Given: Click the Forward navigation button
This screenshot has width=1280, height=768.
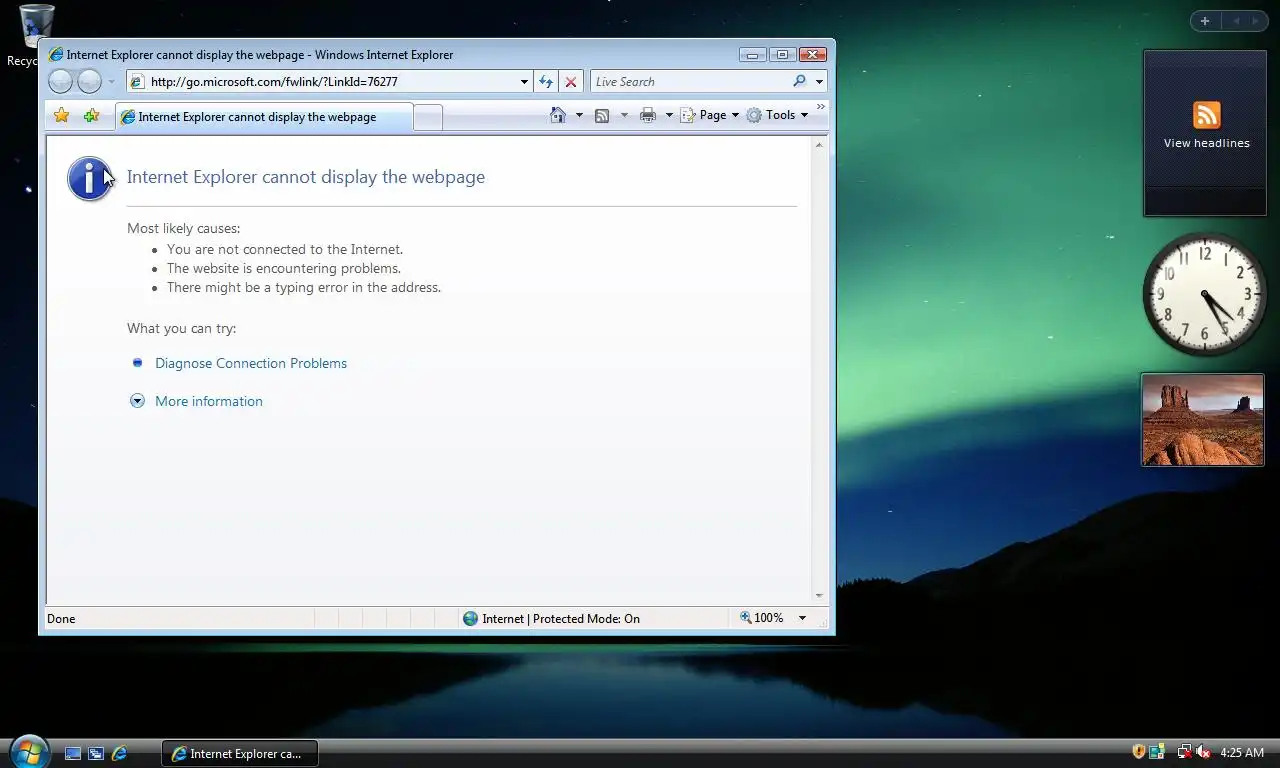Looking at the screenshot, I should [90, 82].
